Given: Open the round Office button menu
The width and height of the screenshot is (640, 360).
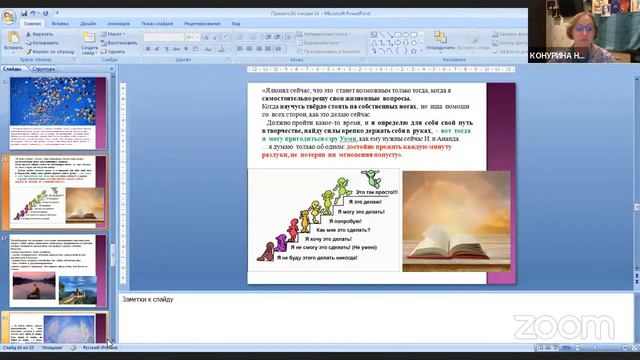Looking at the screenshot, I should click(x=9, y=17).
